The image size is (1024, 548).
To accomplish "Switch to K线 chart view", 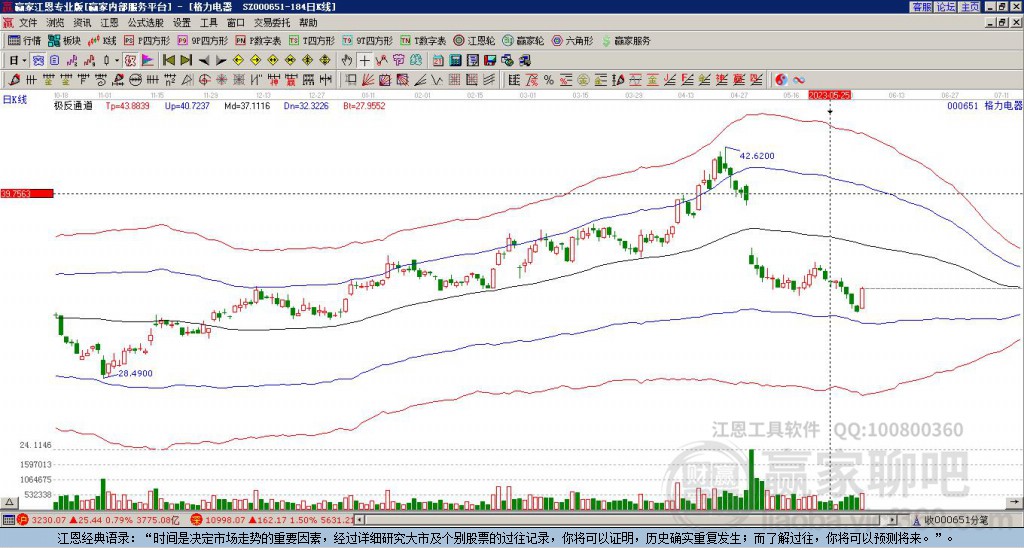I will point(102,40).
